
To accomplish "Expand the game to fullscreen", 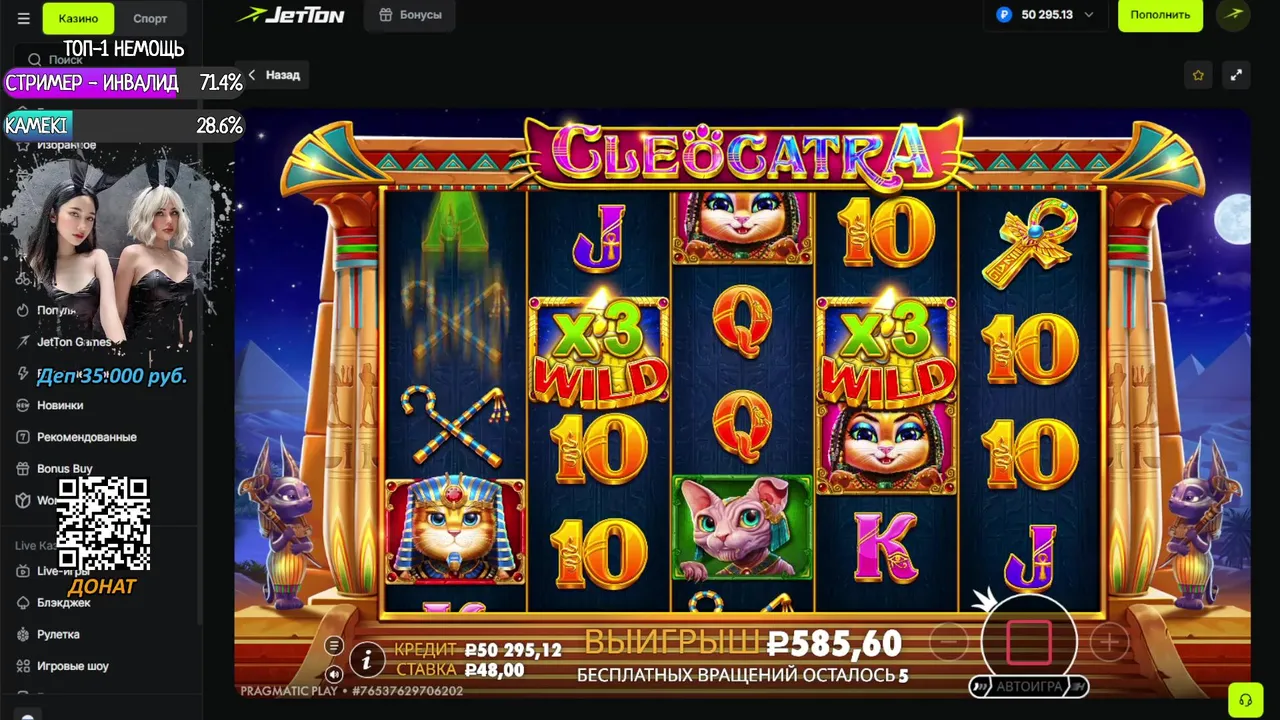I will coord(1236,75).
